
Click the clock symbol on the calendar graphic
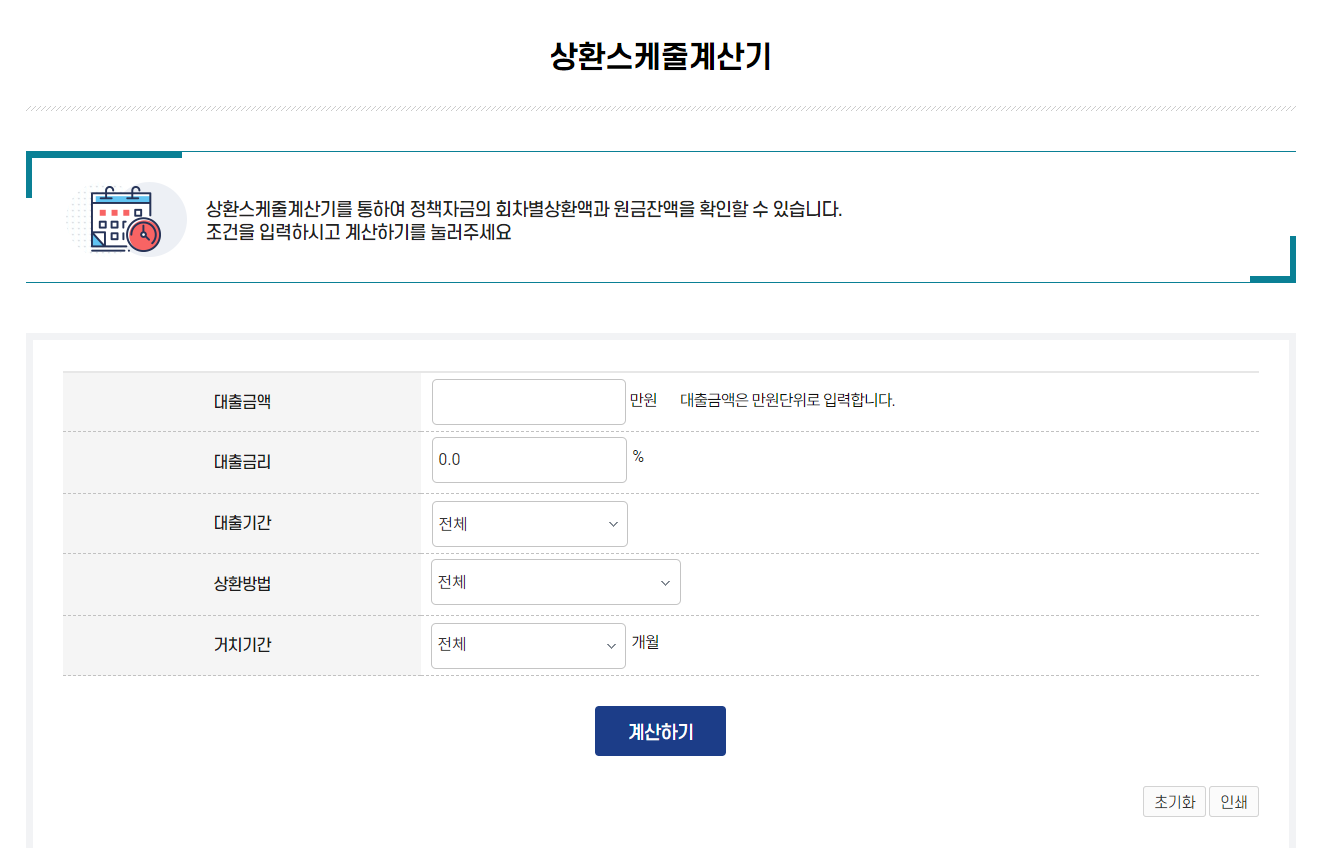(x=145, y=235)
